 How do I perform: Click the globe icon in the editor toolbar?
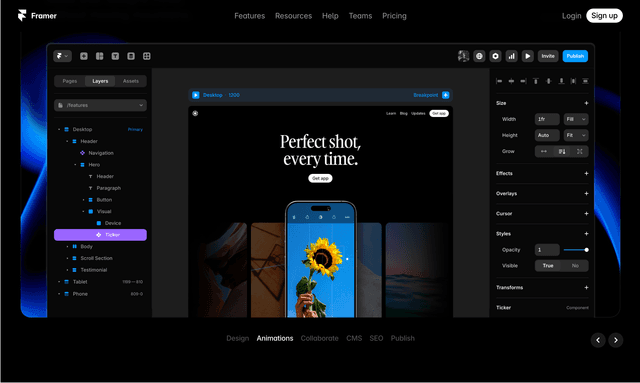click(479, 56)
